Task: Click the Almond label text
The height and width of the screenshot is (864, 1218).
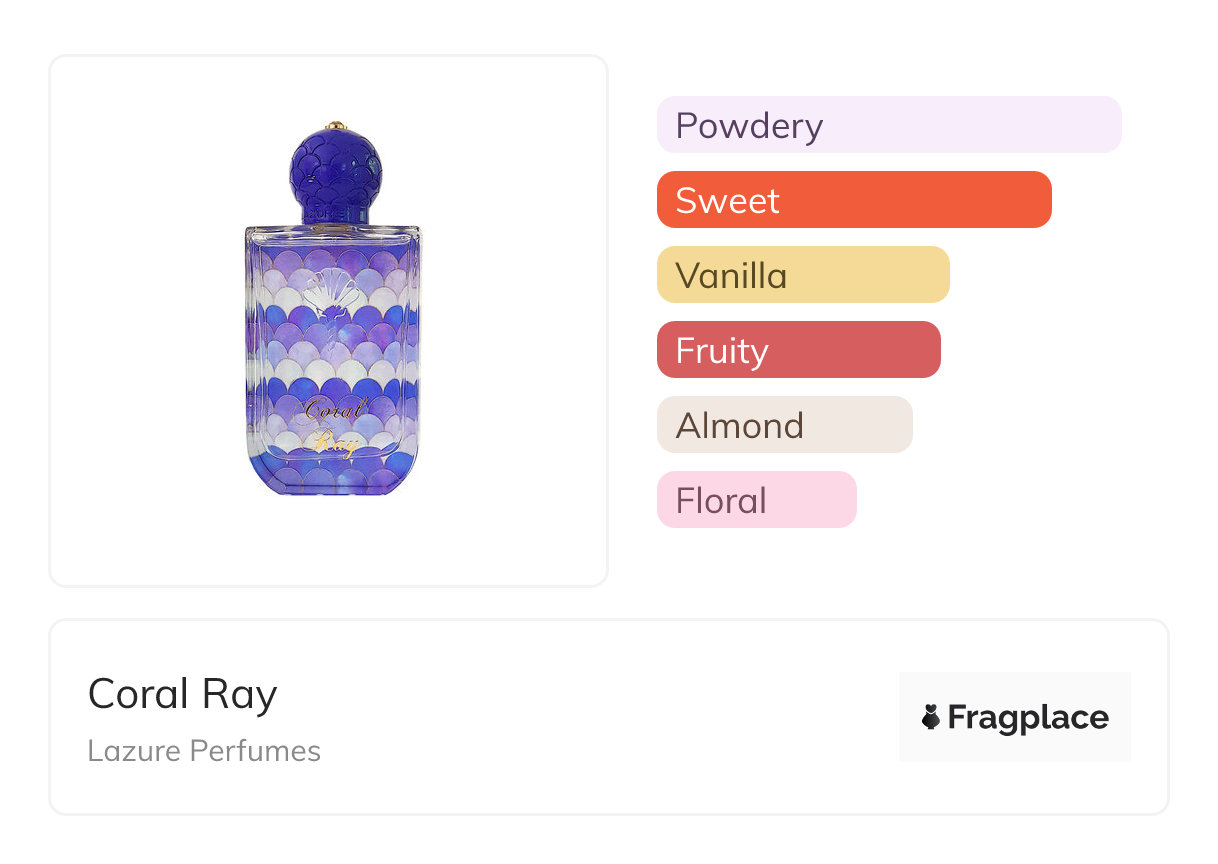Action: pos(739,426)
